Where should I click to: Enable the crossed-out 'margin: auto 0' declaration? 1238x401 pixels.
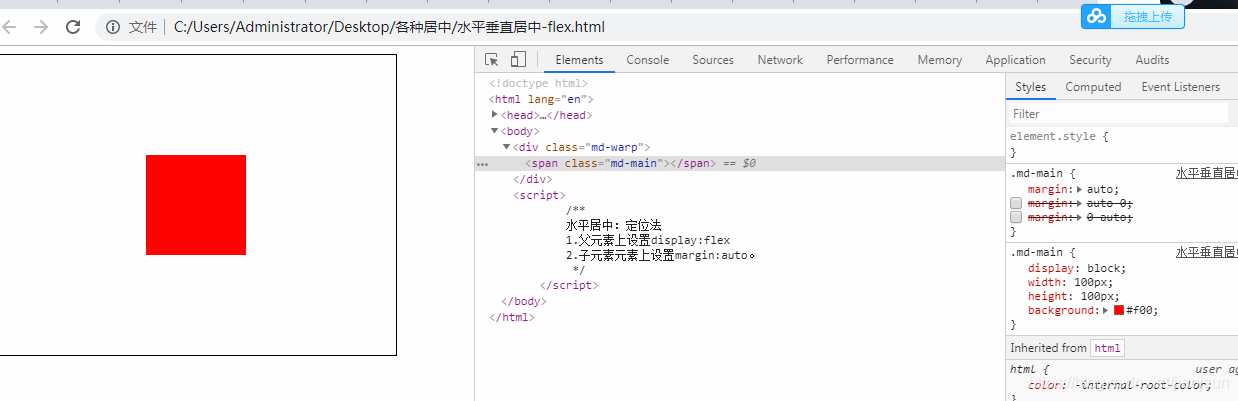1016,203
